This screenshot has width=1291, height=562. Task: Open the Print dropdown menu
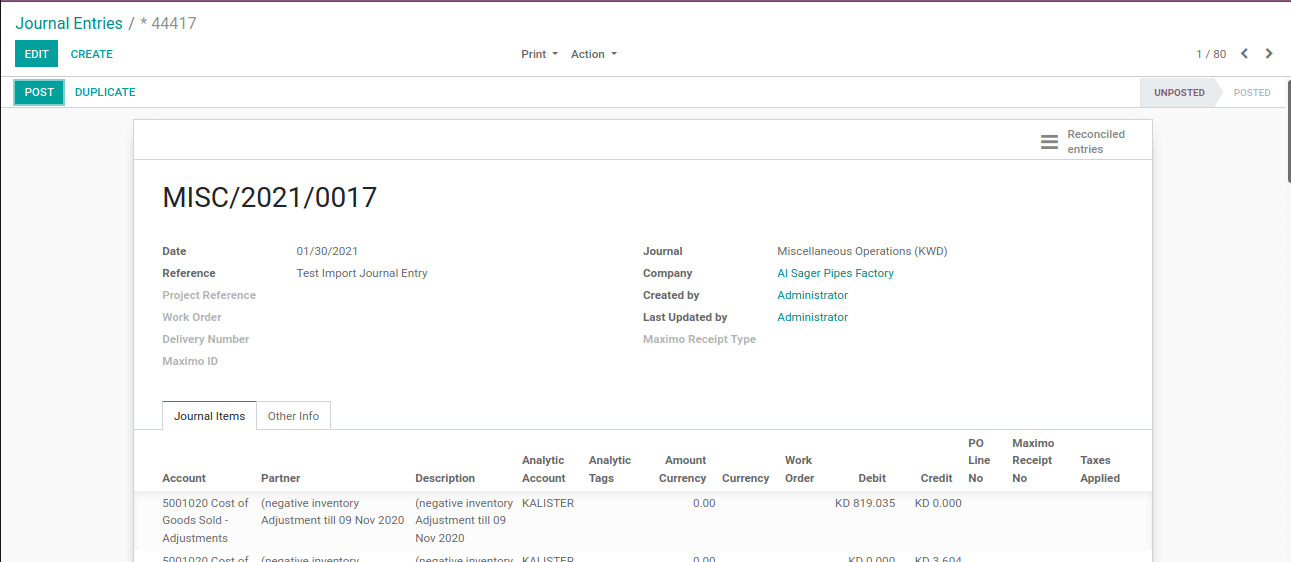(539, 54)
